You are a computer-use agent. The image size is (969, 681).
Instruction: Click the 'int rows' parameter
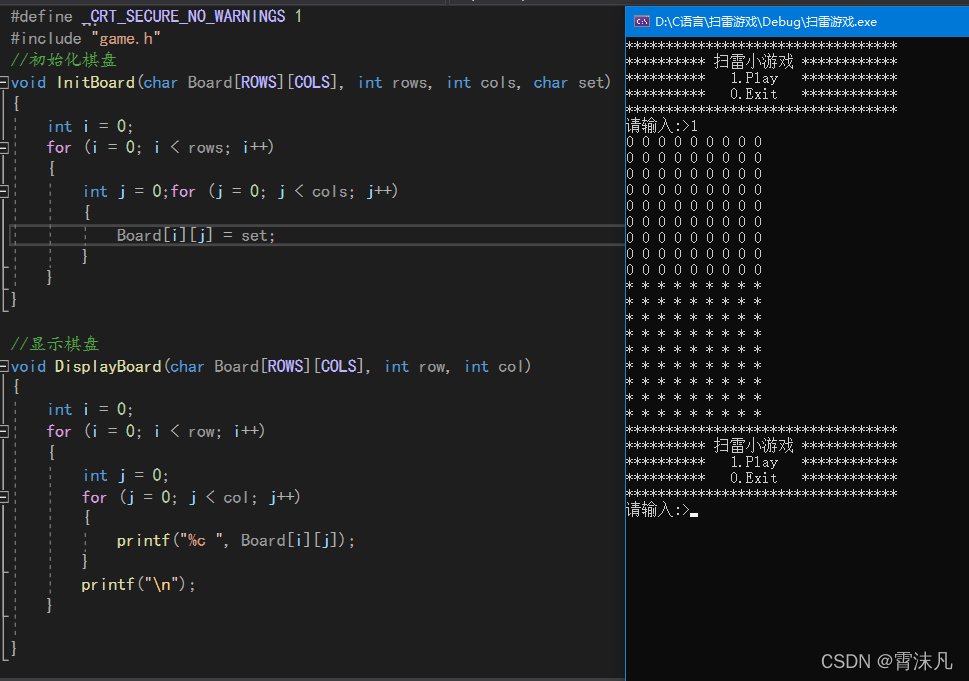pyautogui.click(x=393, y=82)
